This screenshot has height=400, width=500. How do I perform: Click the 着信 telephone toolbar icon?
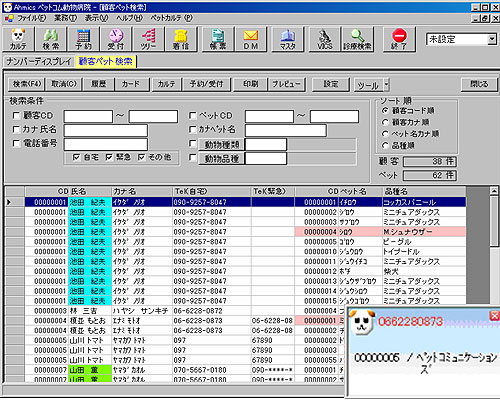tap(181, 39)
